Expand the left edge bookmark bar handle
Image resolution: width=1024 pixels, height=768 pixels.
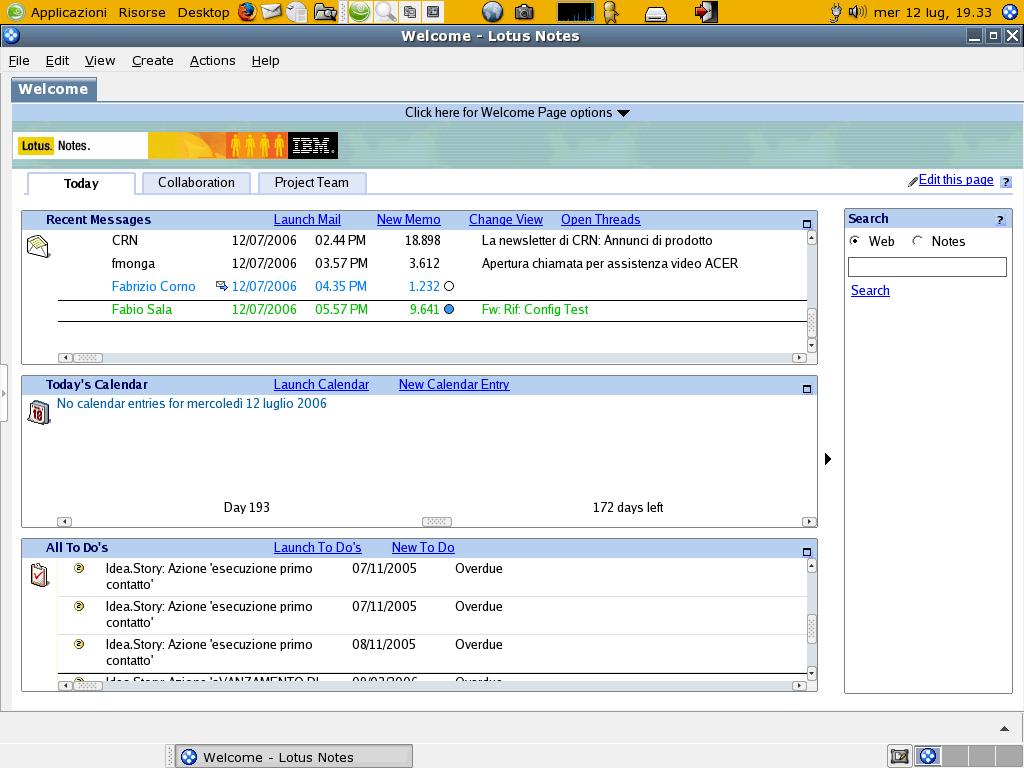4,393
